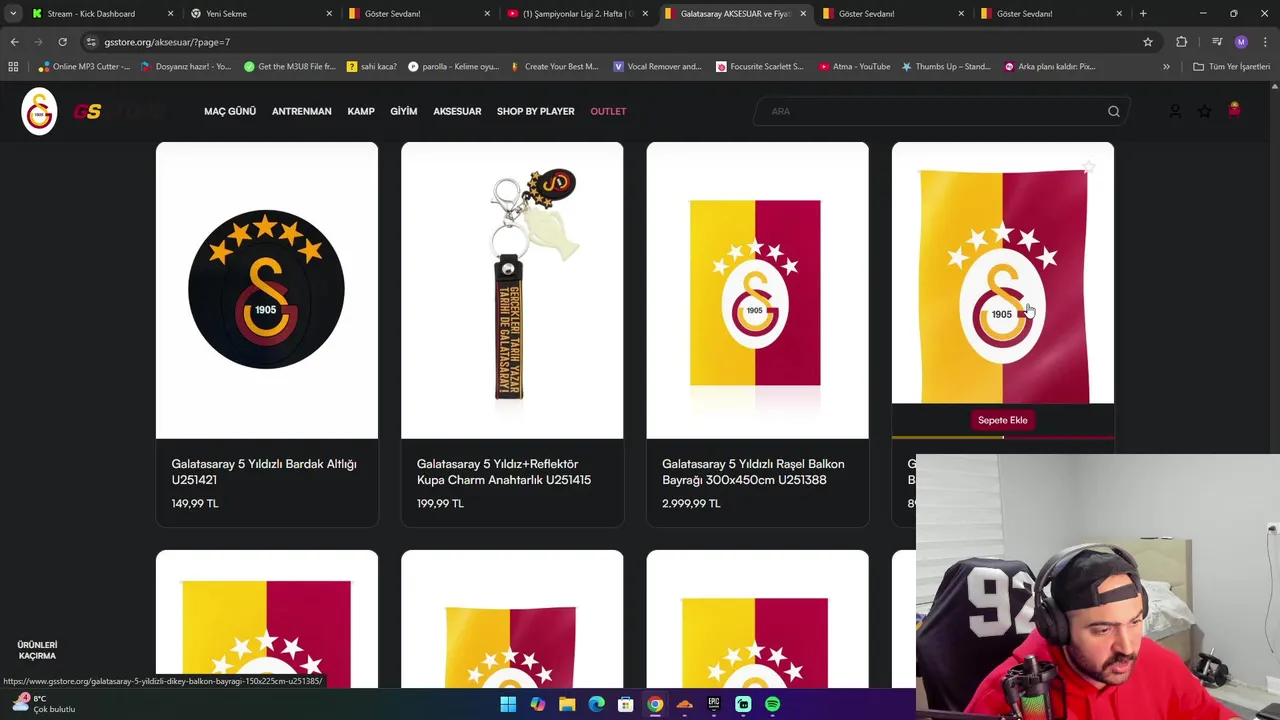This screenshot has width=1280, height=720.
Task: Open a new tab with the plus button
Action: (x=1143, y=14)
